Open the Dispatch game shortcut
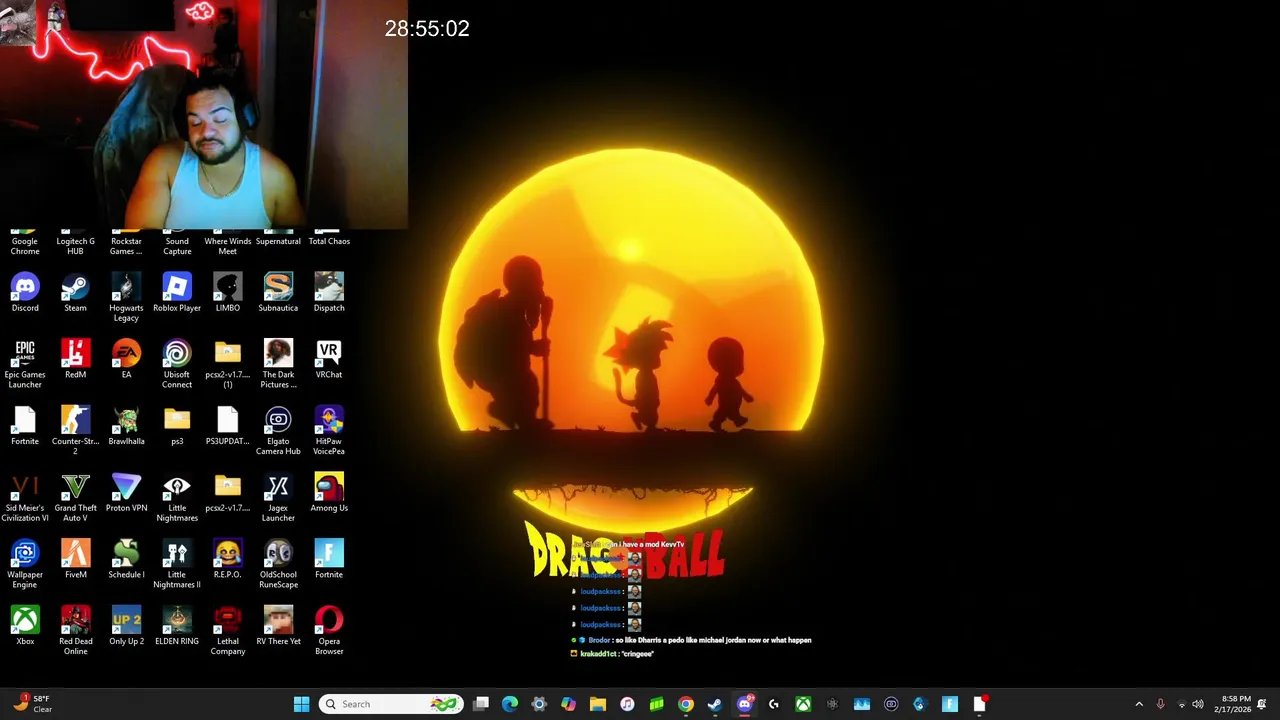The image size is (1280, 720). 329,293
